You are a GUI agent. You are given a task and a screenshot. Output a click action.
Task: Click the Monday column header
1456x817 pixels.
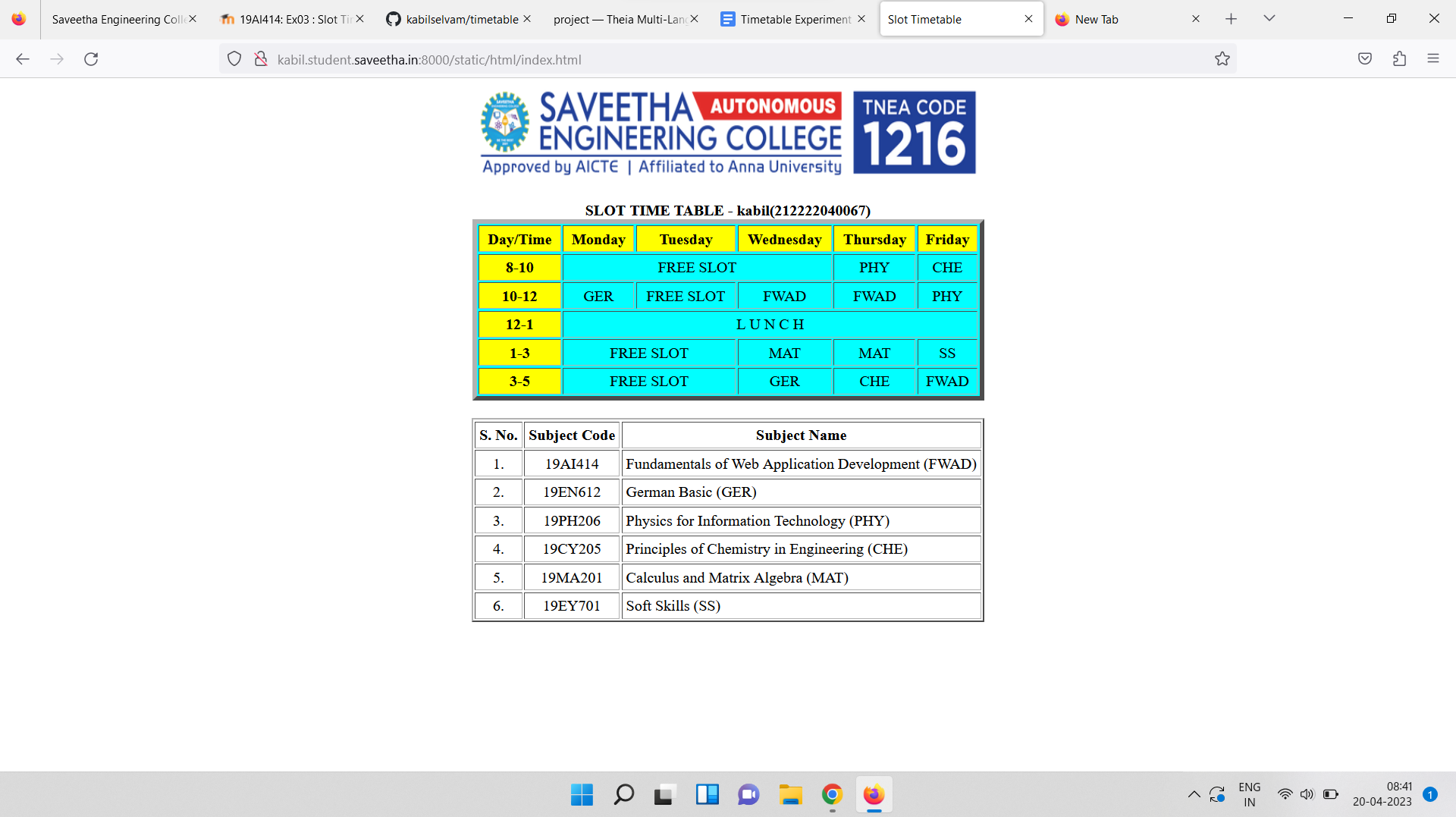coord(598,240)
